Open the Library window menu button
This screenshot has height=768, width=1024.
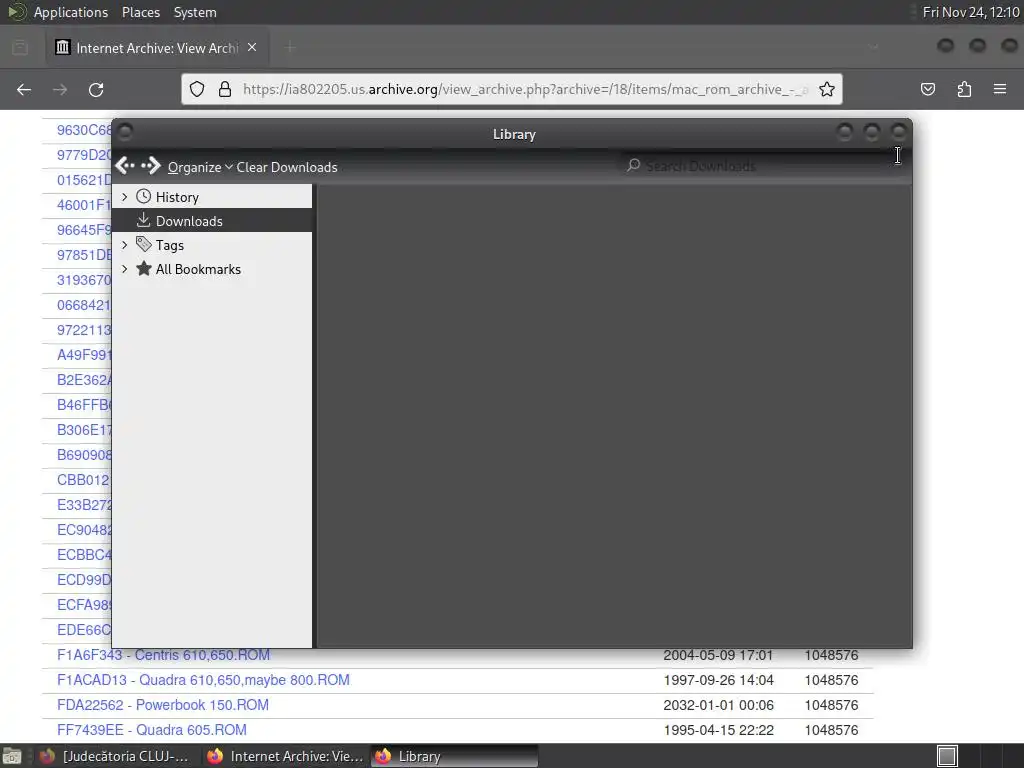pos(125,133)
